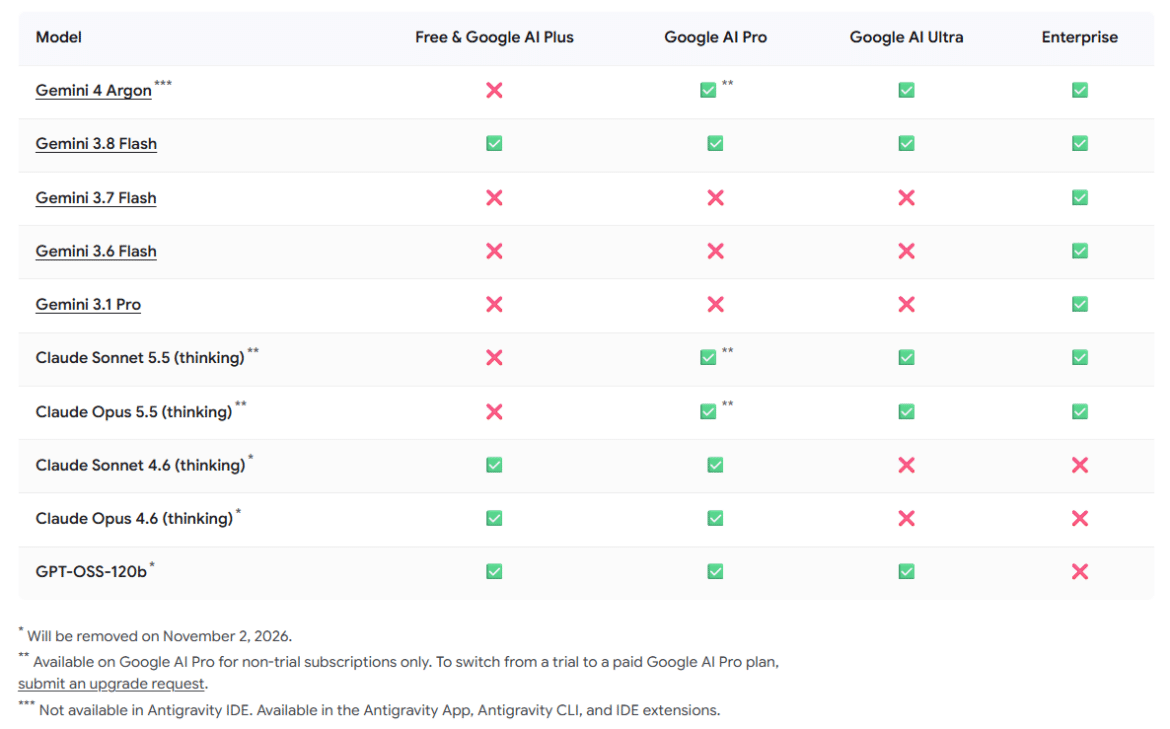Click Gemini 3.7 Flash Enterprise green checkmark
Viewport: 1170px width, 729px height.
(1080, 197)
